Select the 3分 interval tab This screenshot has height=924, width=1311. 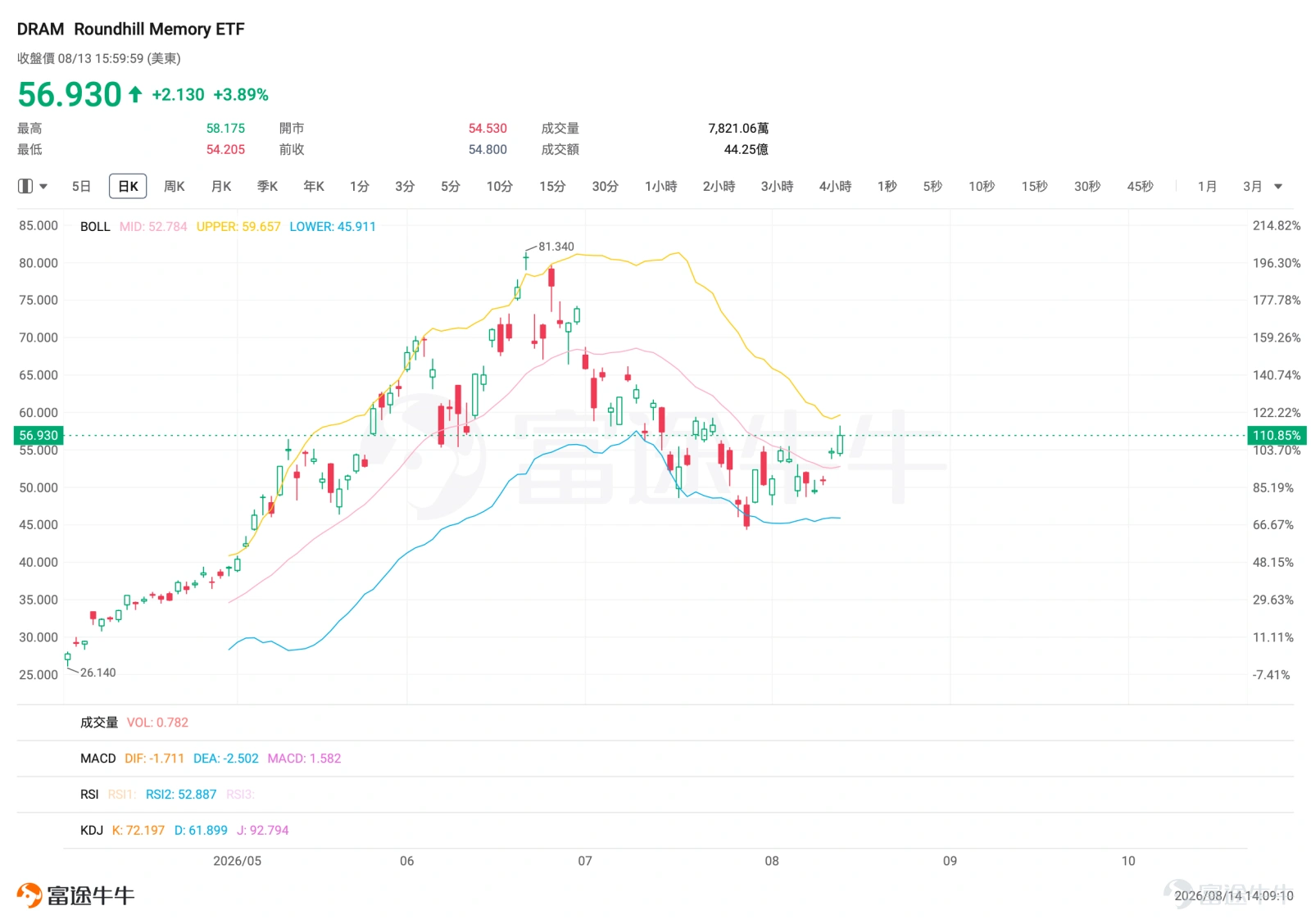pos(405,187)
